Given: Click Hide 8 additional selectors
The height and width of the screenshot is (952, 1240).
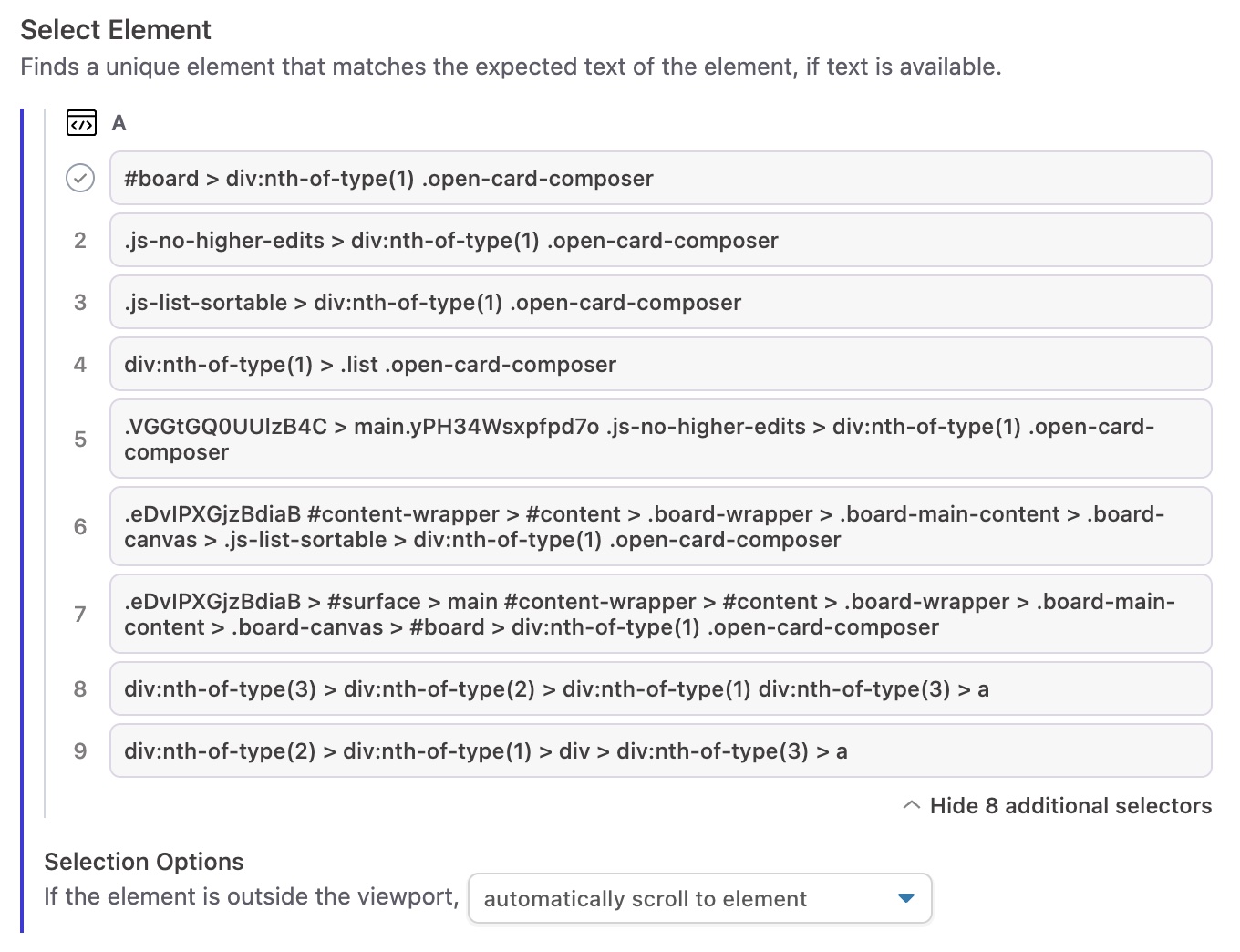Looking at the screenshot, I should [1070, 805].
